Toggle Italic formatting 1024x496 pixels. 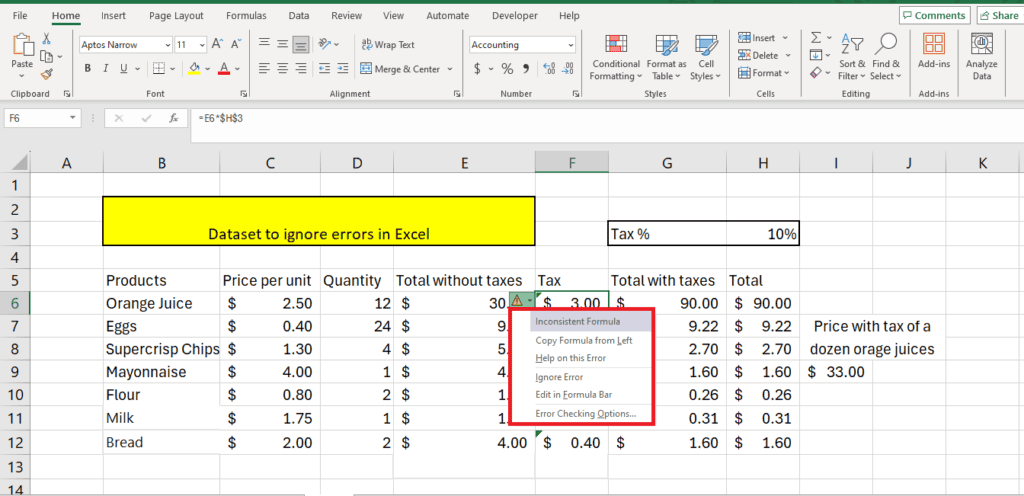click(x=108, y=69)
